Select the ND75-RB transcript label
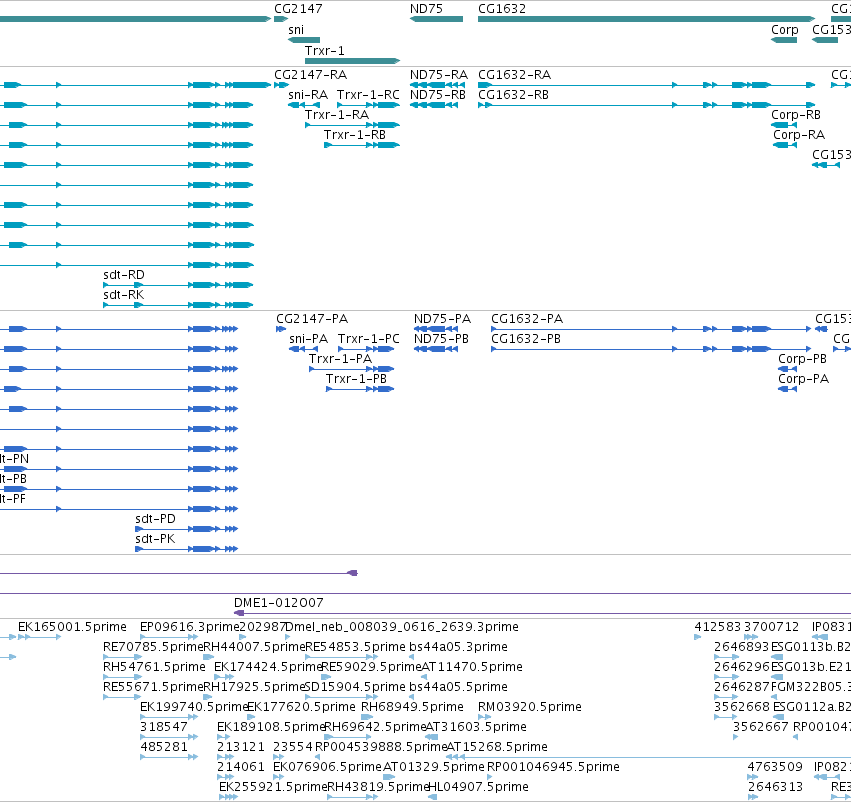851x802 pixels. pos(437,94)
